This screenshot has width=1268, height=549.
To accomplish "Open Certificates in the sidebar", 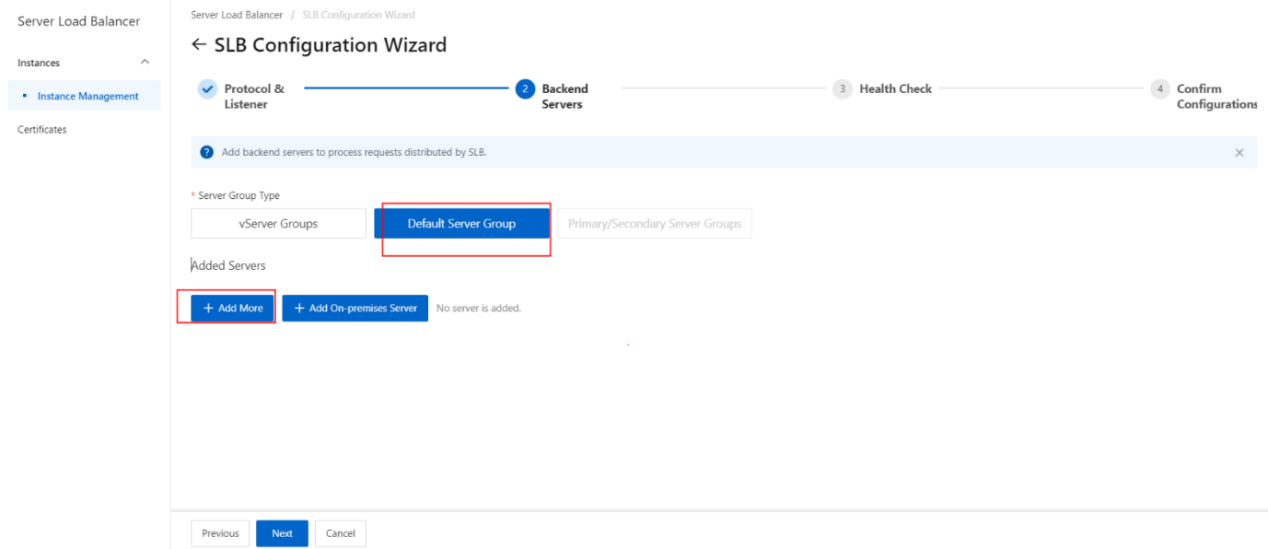I will point(42,130).
